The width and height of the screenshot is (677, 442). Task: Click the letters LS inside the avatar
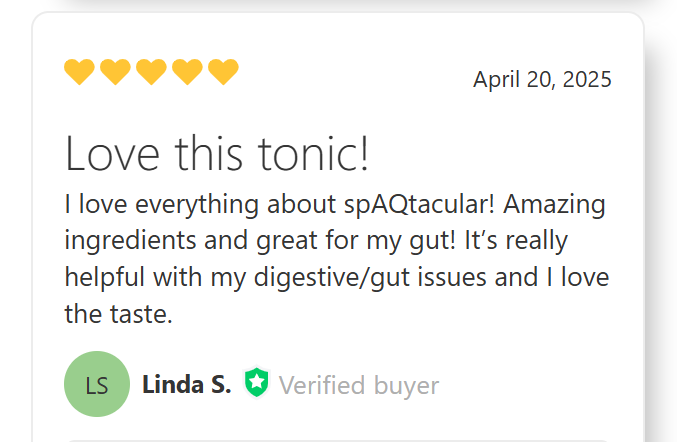97,385
